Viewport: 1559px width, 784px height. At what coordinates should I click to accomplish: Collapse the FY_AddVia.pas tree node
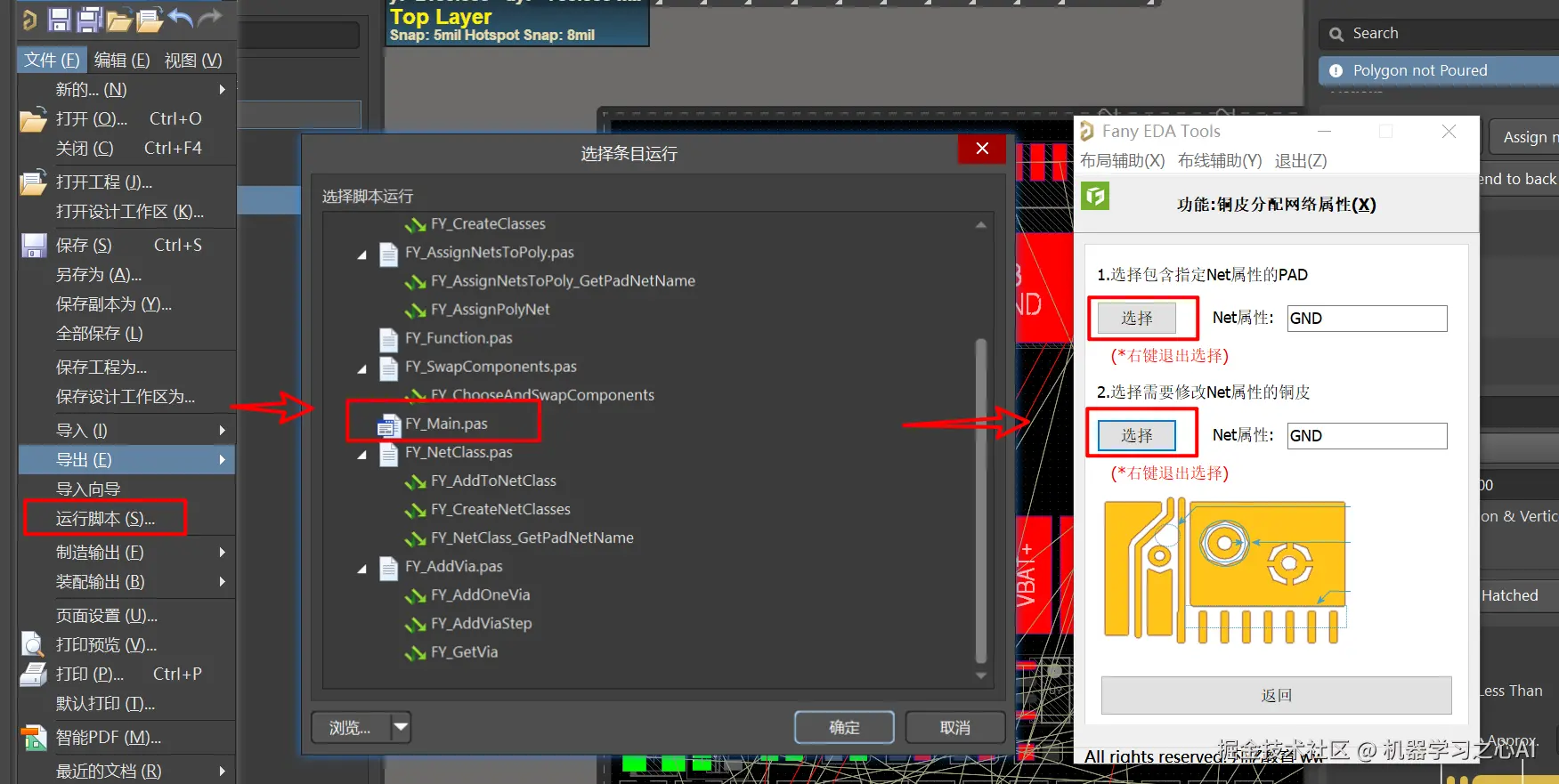pyautogui.click(x=361, y=568)
